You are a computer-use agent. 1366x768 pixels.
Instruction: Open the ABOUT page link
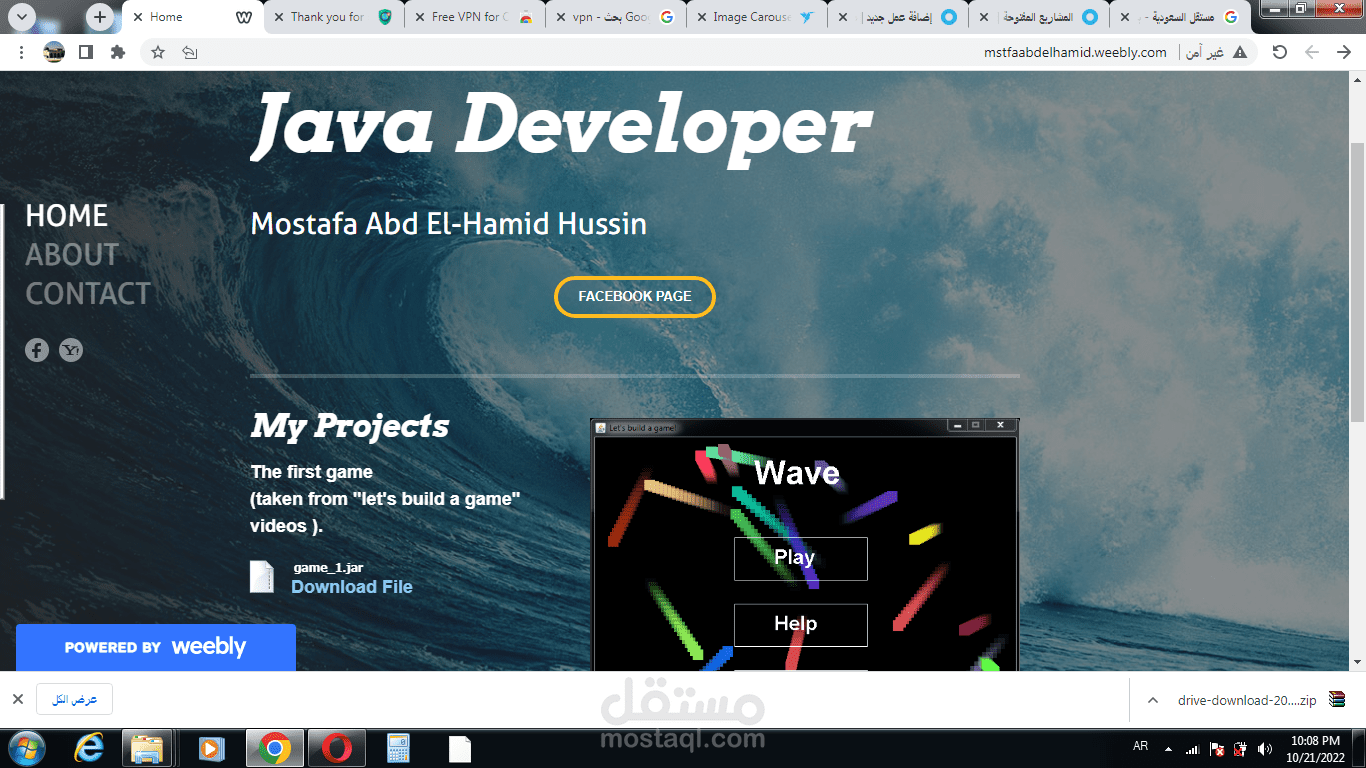pos(72,255)
